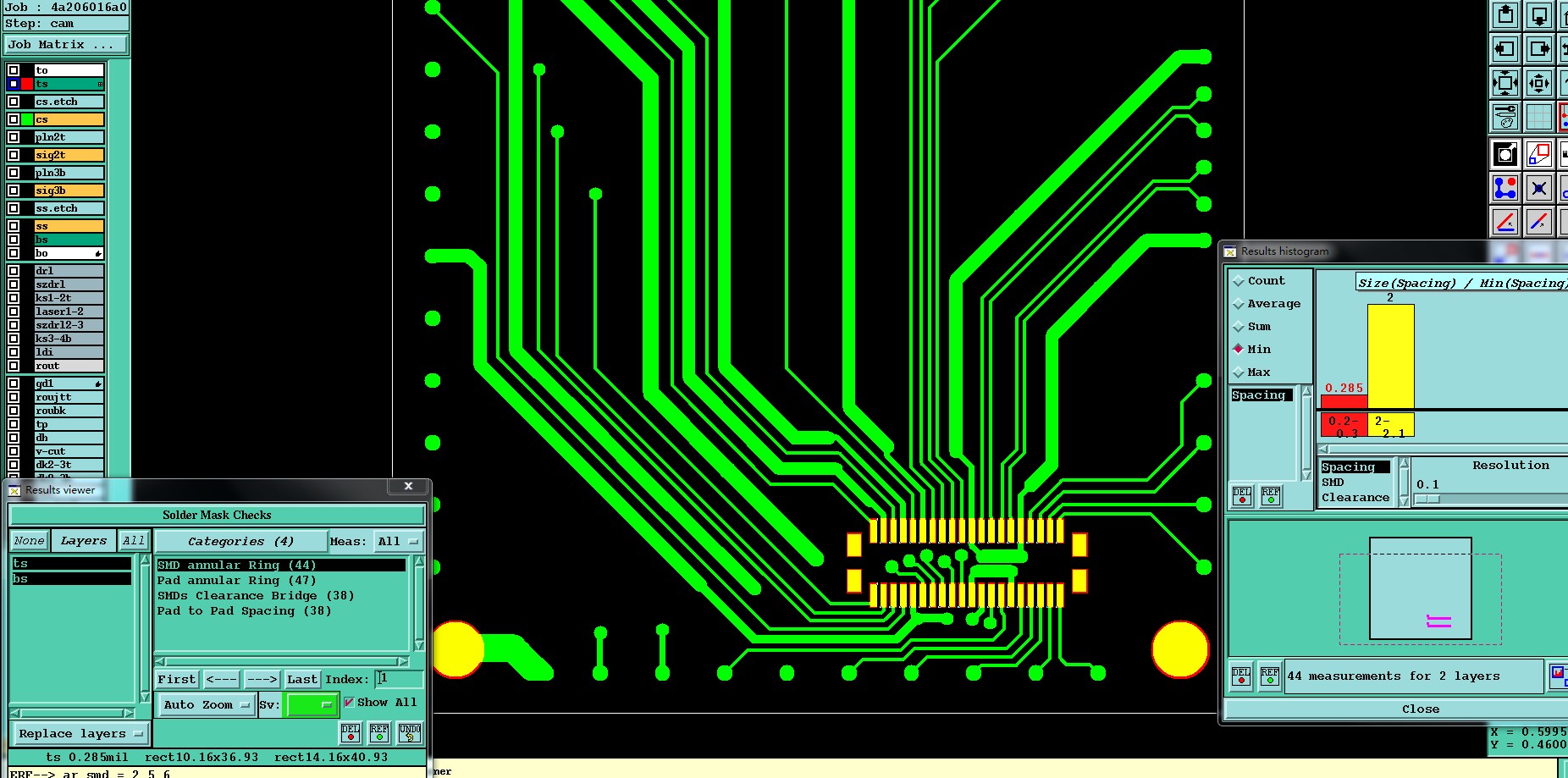Select Pad to Pad Spacing (38) category

pyautogui.click(x=281, y=611)
